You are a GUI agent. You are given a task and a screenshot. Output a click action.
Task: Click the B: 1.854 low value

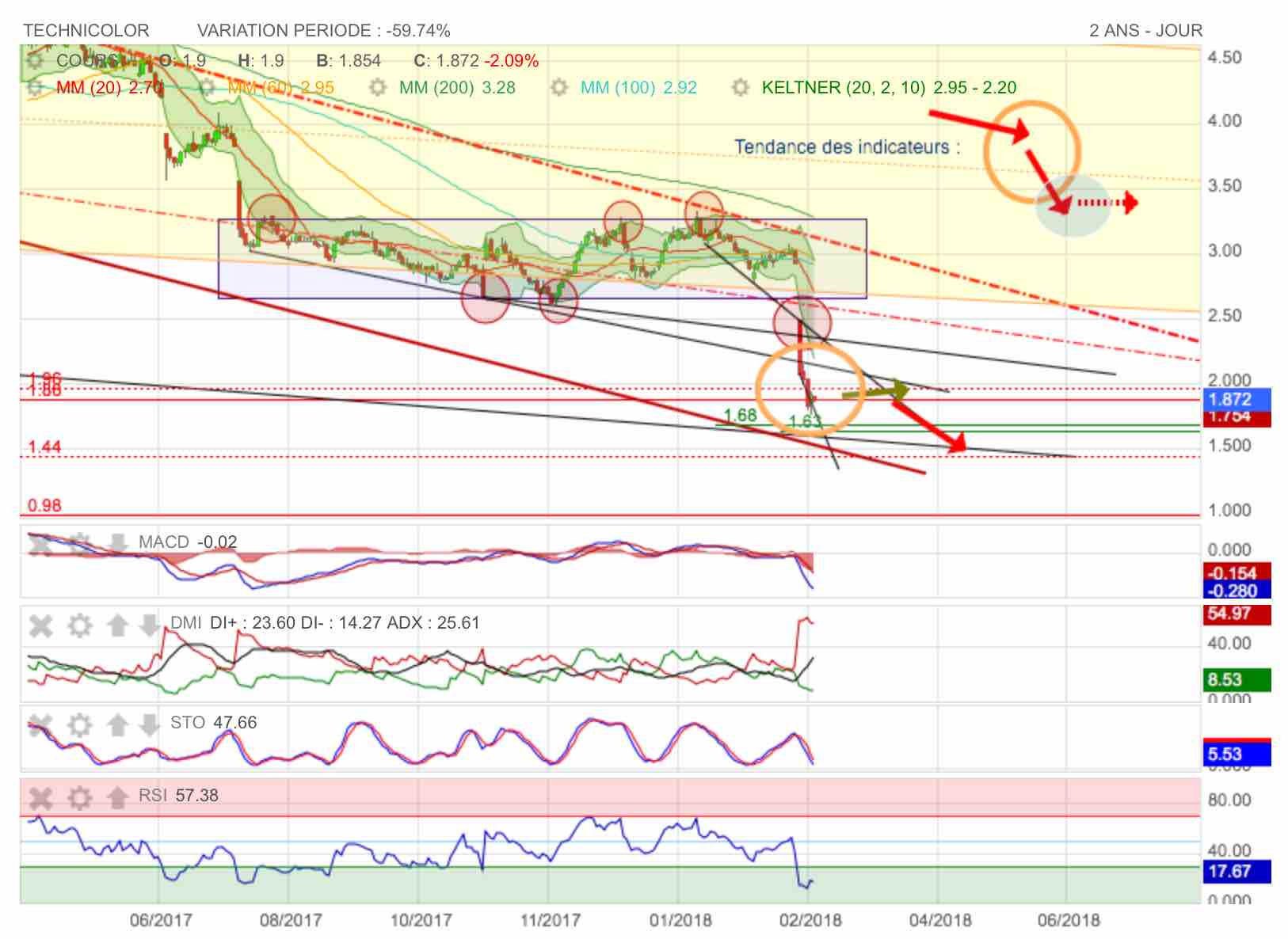[x=349, y=61]
